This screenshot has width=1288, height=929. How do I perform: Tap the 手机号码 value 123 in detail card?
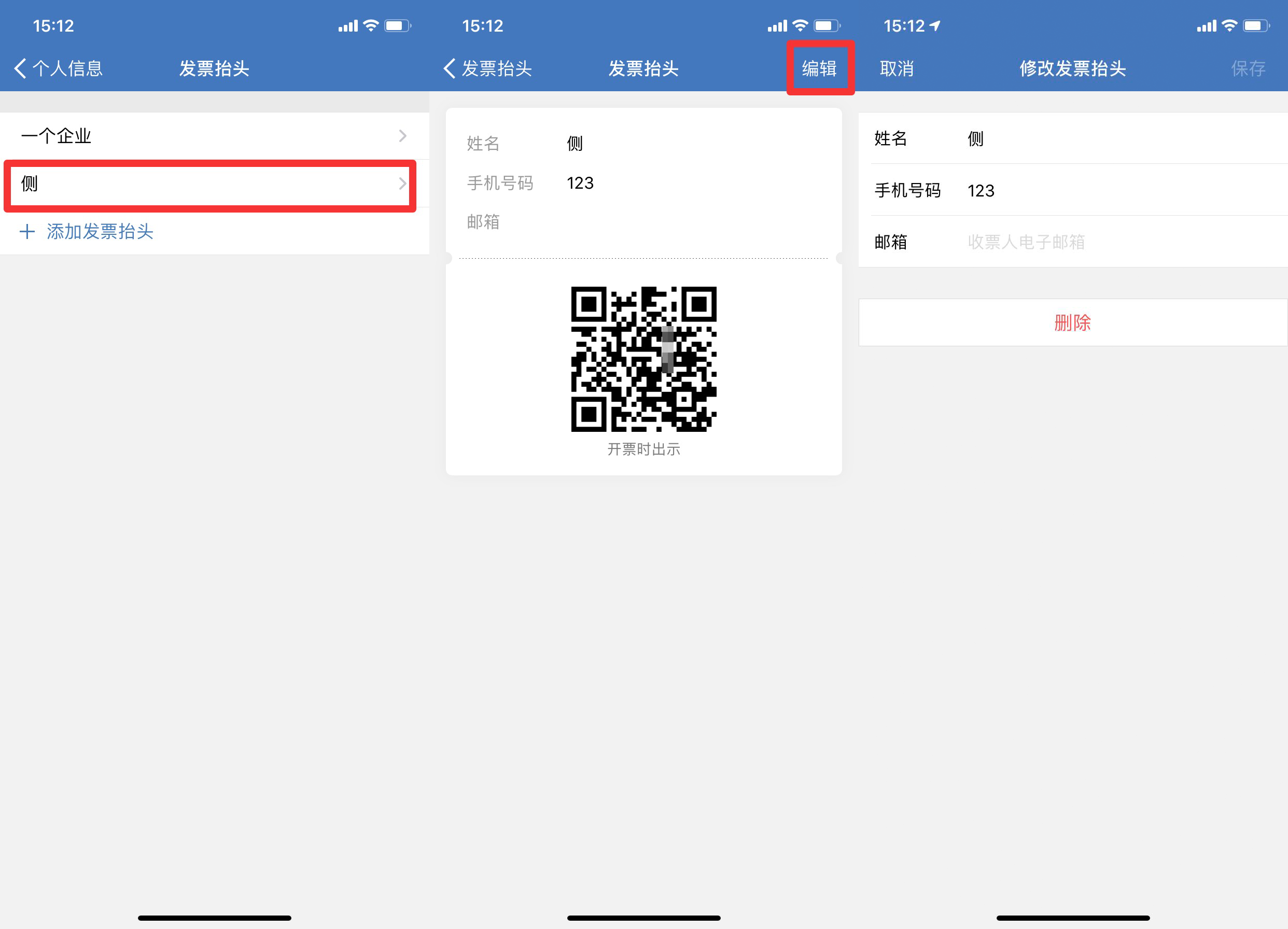pos(580,183)
